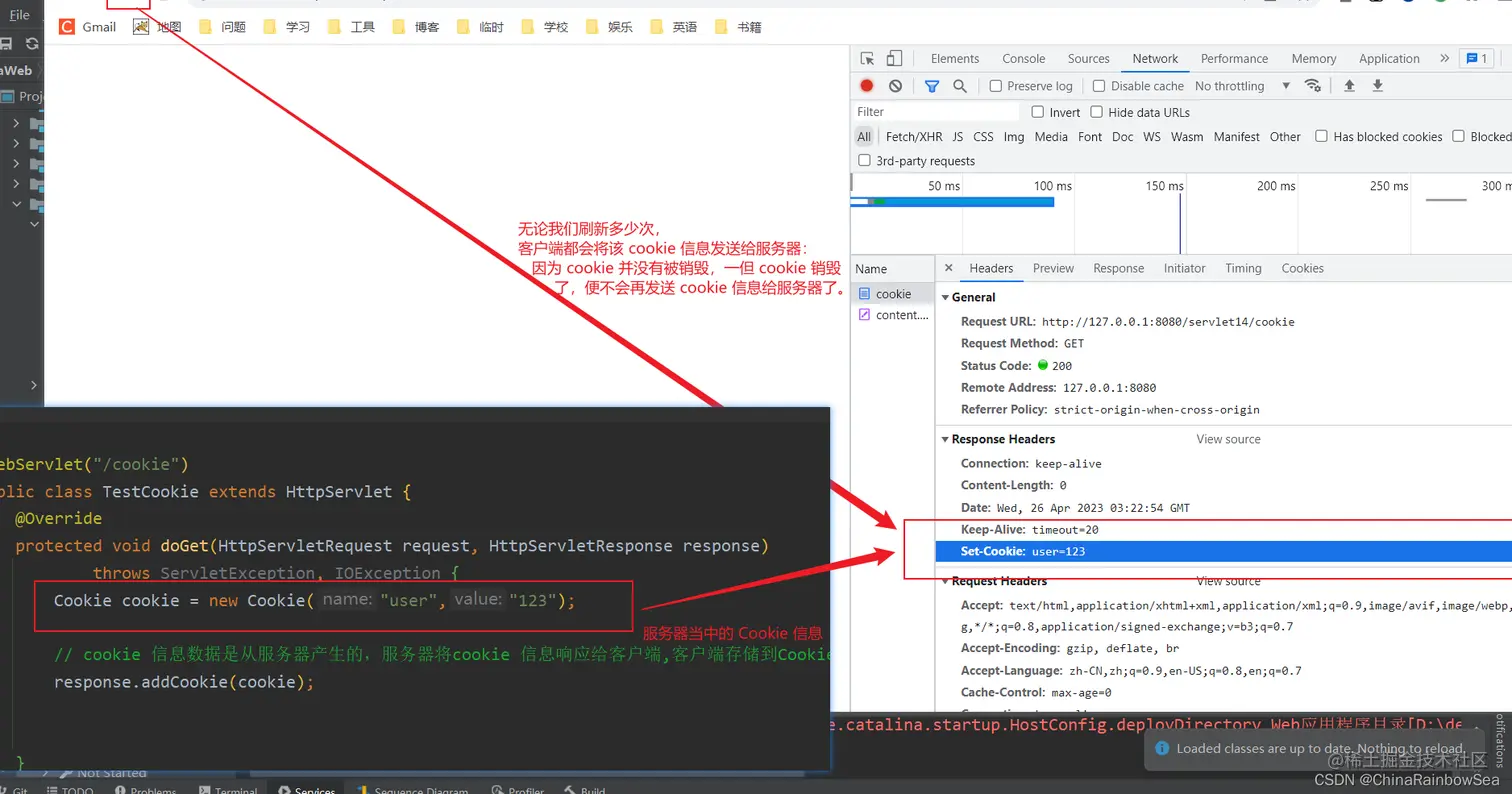1512x794 pixels.
Task: Switch to the Memory tab
Action: point(1314,59)
